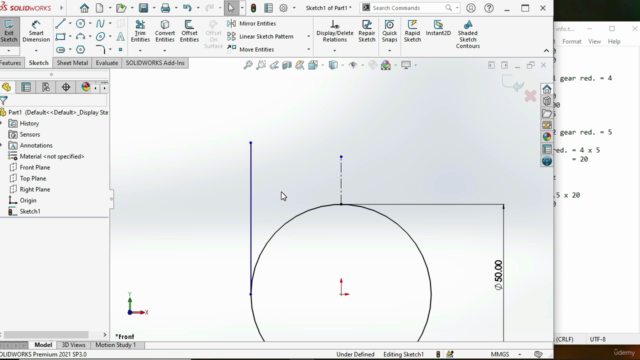Click Zoom to Fit icon

tap(247, 65)
